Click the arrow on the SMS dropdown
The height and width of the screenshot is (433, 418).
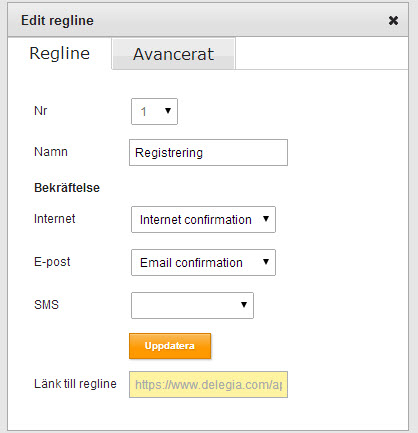244,304
